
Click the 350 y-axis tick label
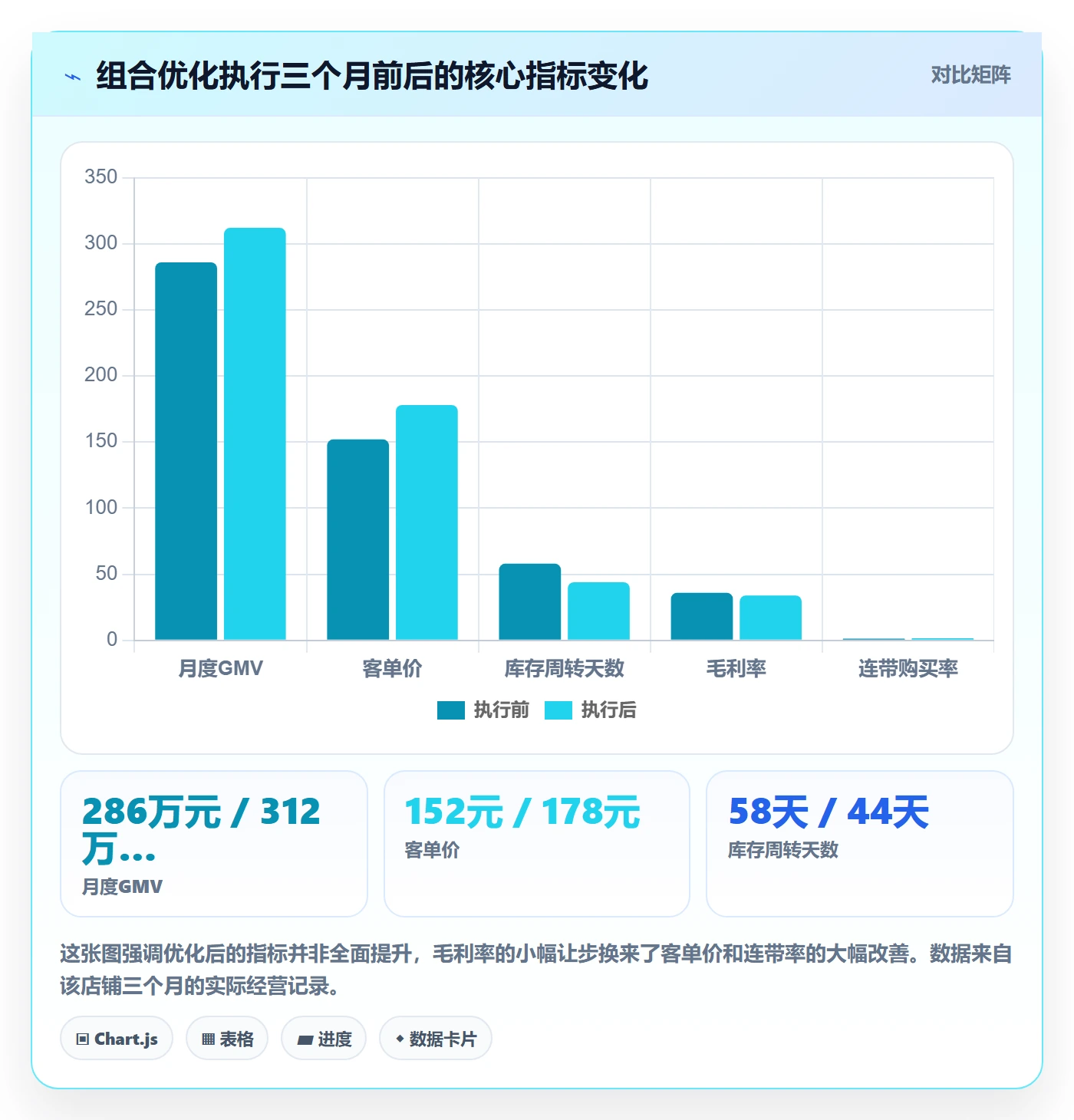point(101,177)
